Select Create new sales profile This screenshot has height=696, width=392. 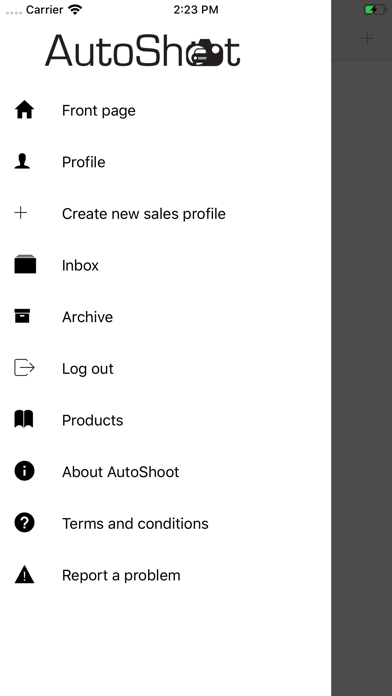pyautogui.click(x=166, y=214)
